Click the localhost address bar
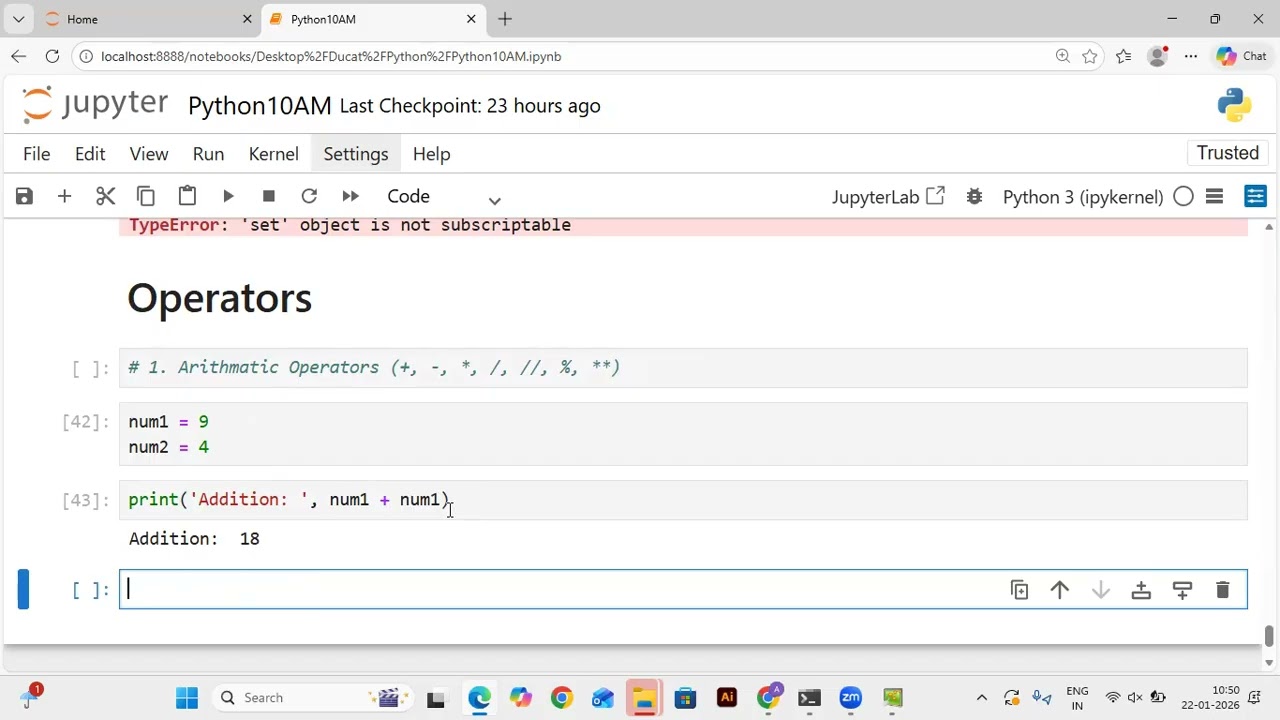Viewport: 1280px width, 720px height. (x=560, y=56)
